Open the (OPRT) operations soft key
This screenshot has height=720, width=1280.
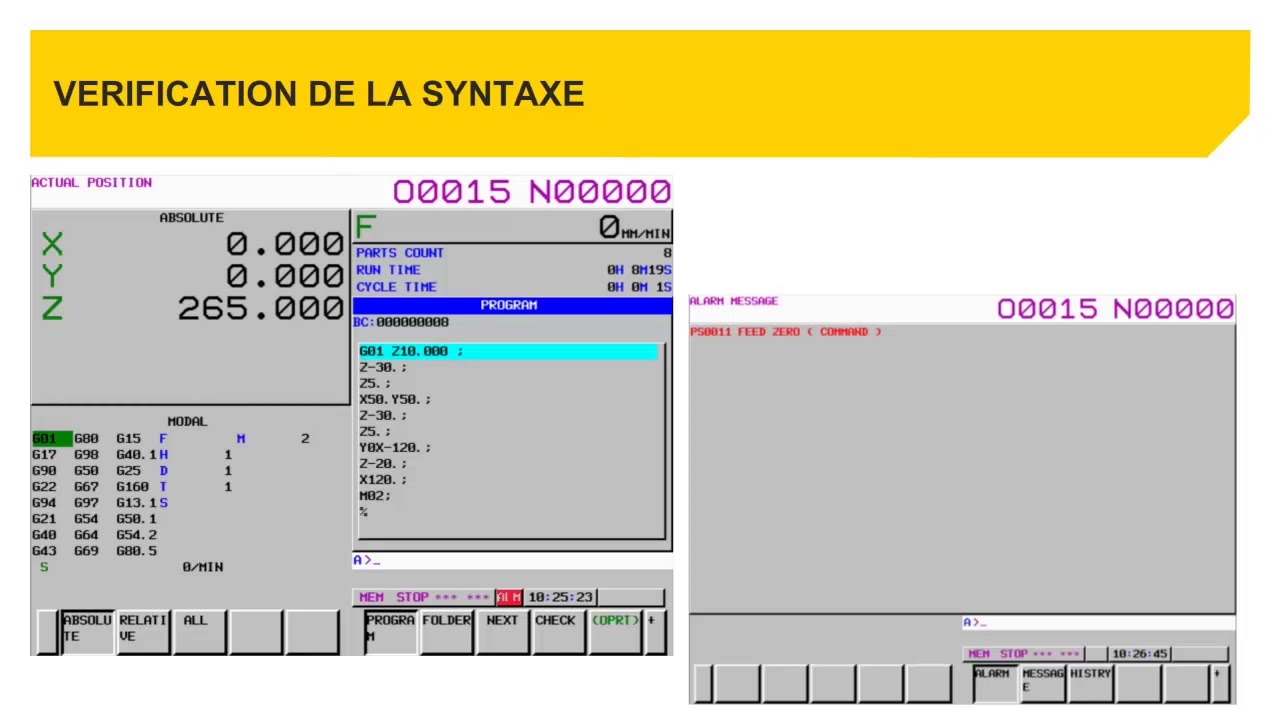[x=615, y=632]
